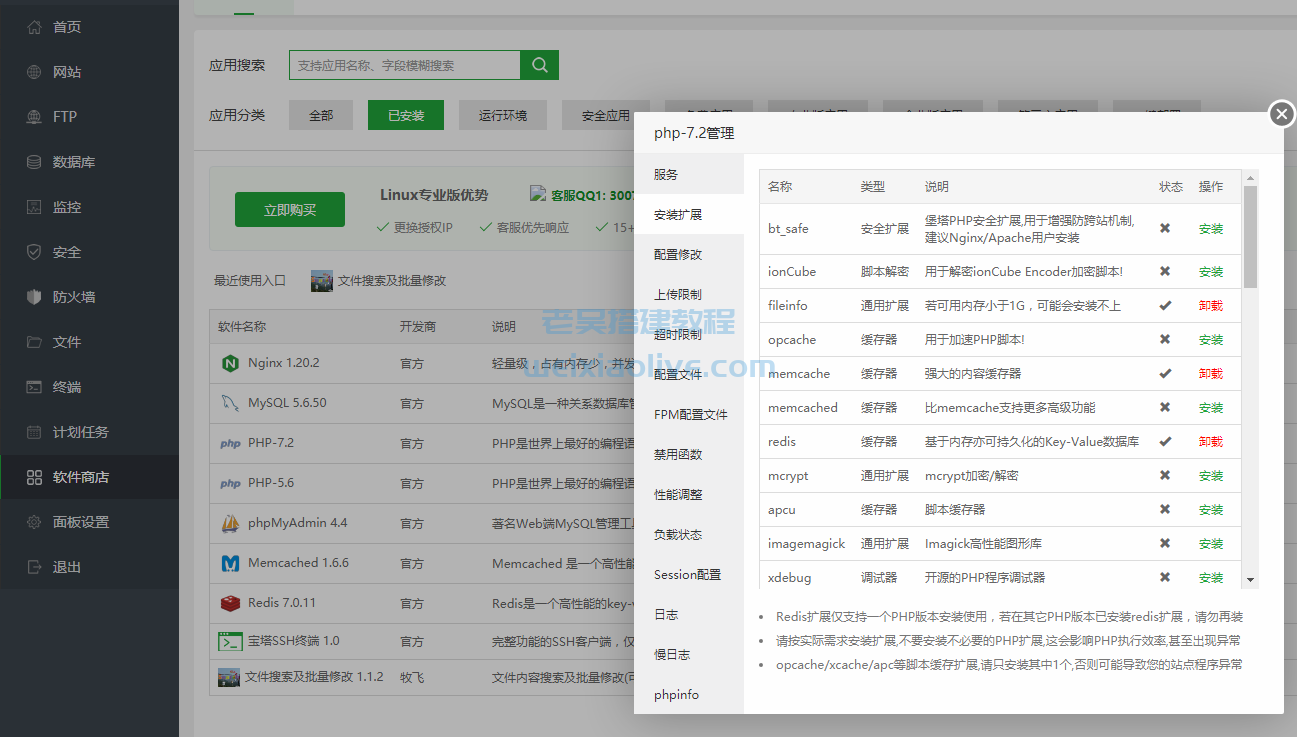The image size is (1297, 737).
Task: Uninstall the fileinfo extension
Action: tap(1212, 305)
